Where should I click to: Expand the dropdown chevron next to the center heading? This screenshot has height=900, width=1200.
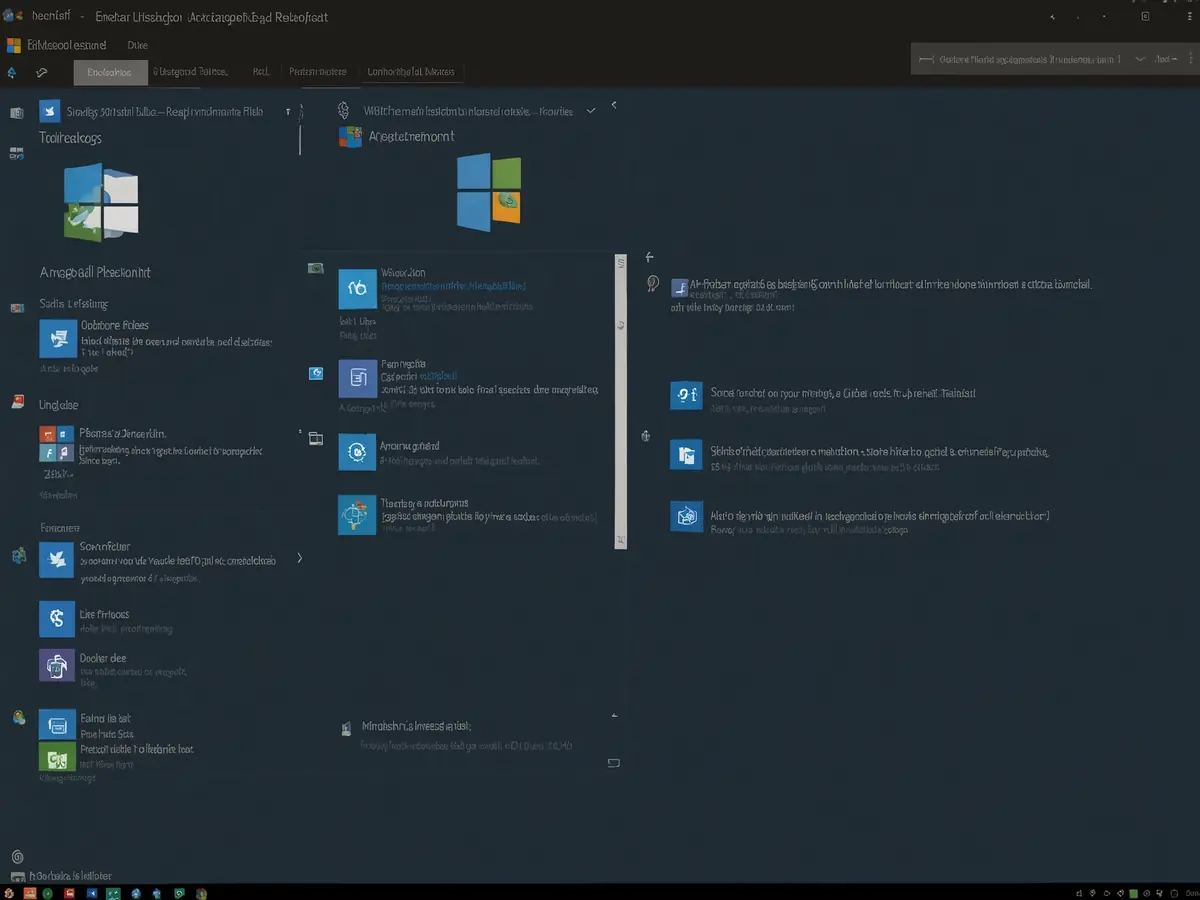(590, 111)
